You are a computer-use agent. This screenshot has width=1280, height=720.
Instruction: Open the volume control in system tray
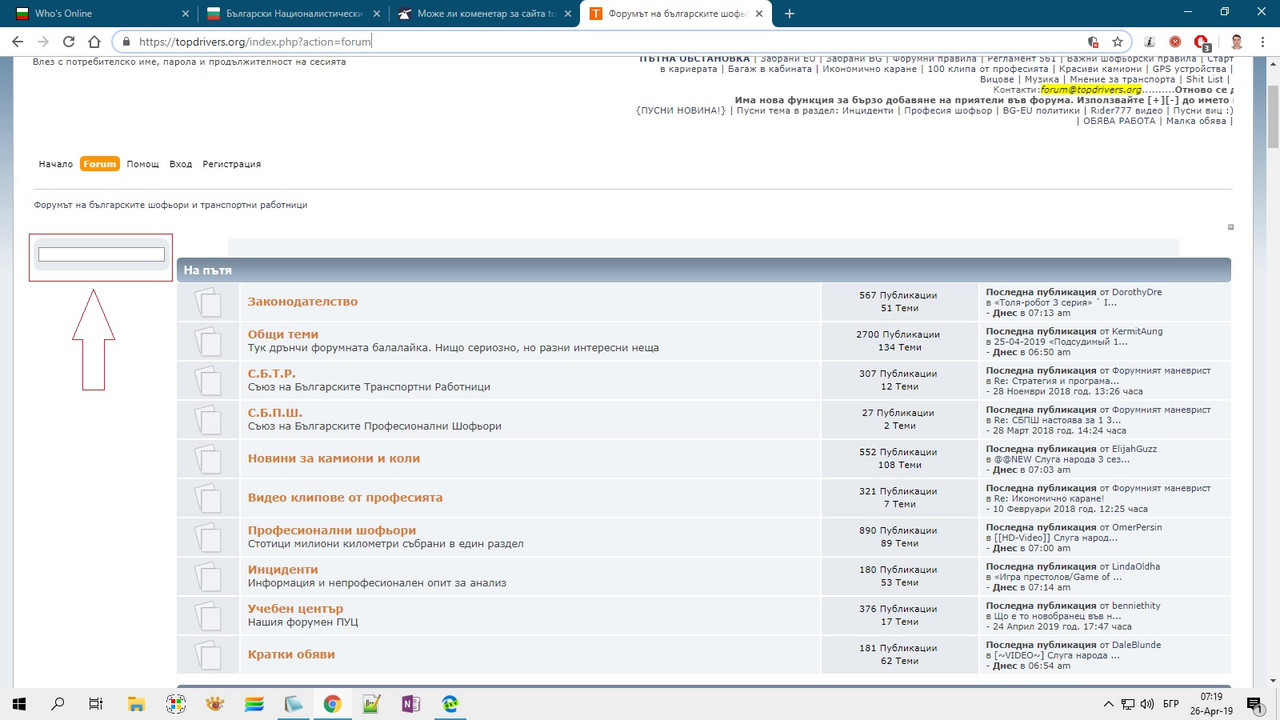coord(1146,704)
